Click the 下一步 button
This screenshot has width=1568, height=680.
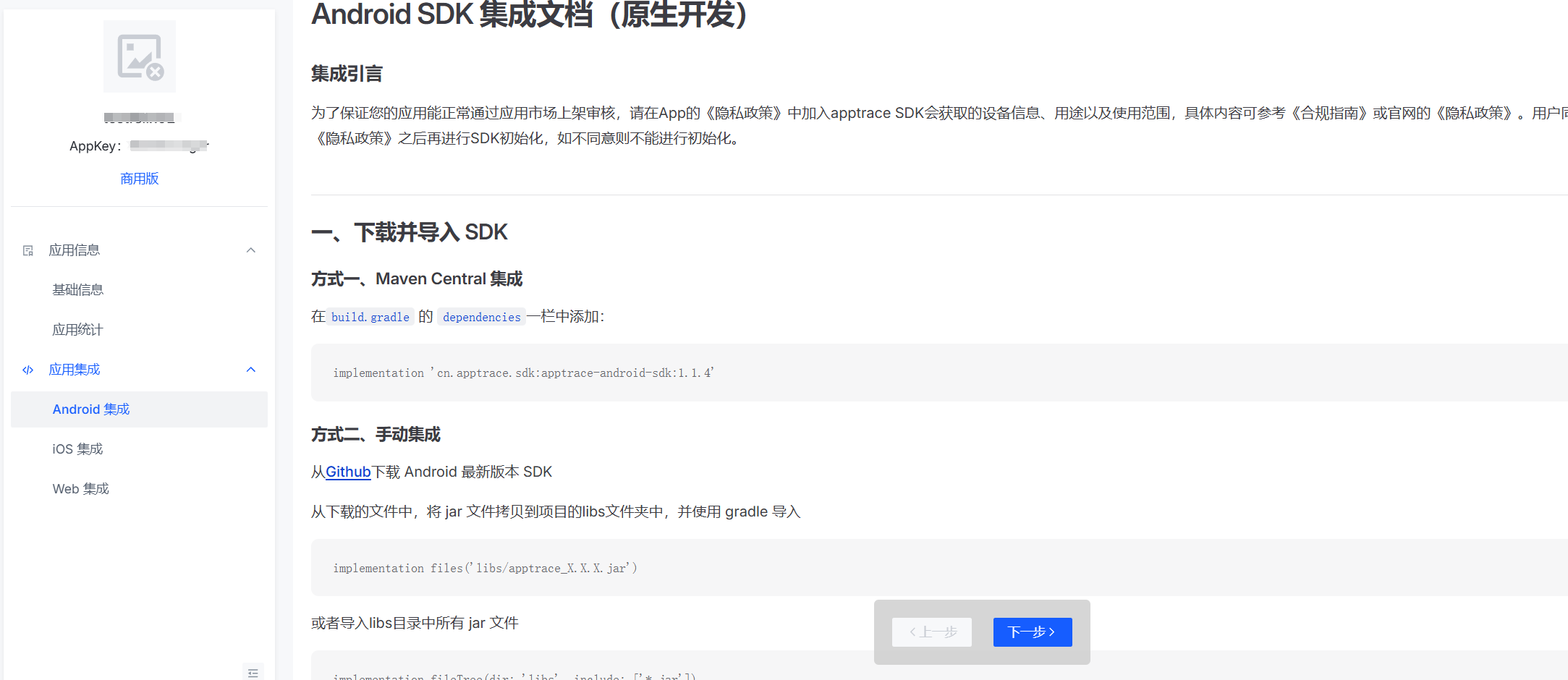(x=1033, y=632)
